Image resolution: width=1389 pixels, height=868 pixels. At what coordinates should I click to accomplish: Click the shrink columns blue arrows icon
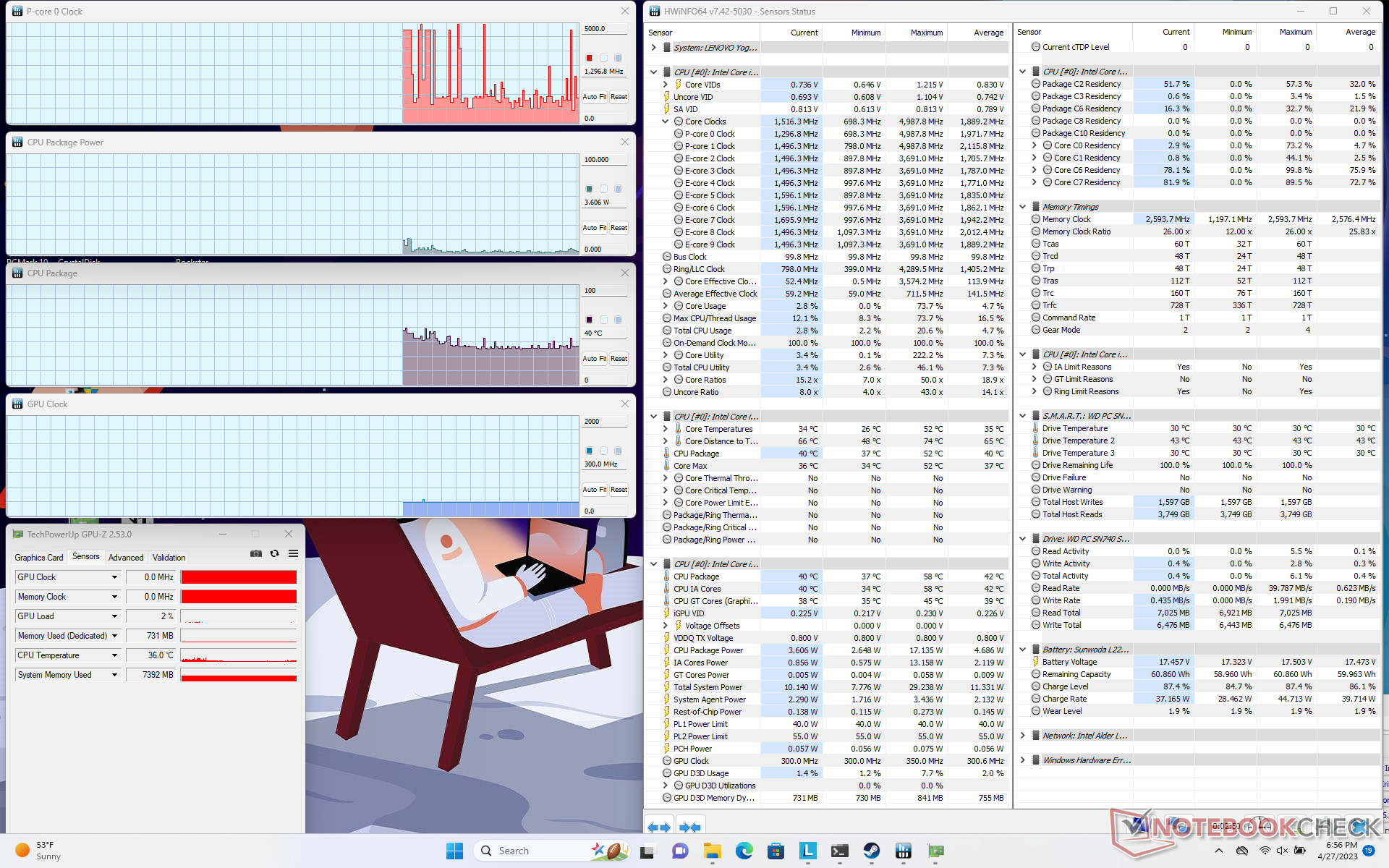(690, 827)
